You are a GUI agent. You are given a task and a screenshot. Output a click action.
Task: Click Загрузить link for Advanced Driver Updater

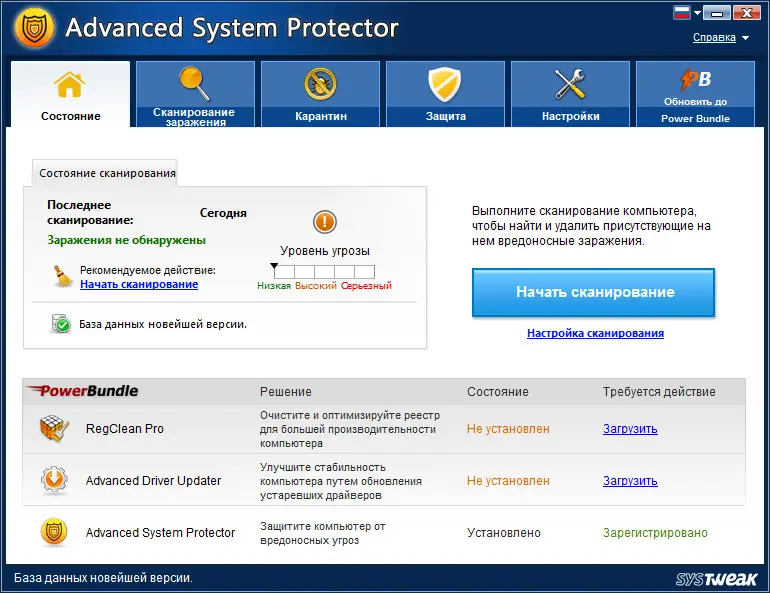[630, 481]
